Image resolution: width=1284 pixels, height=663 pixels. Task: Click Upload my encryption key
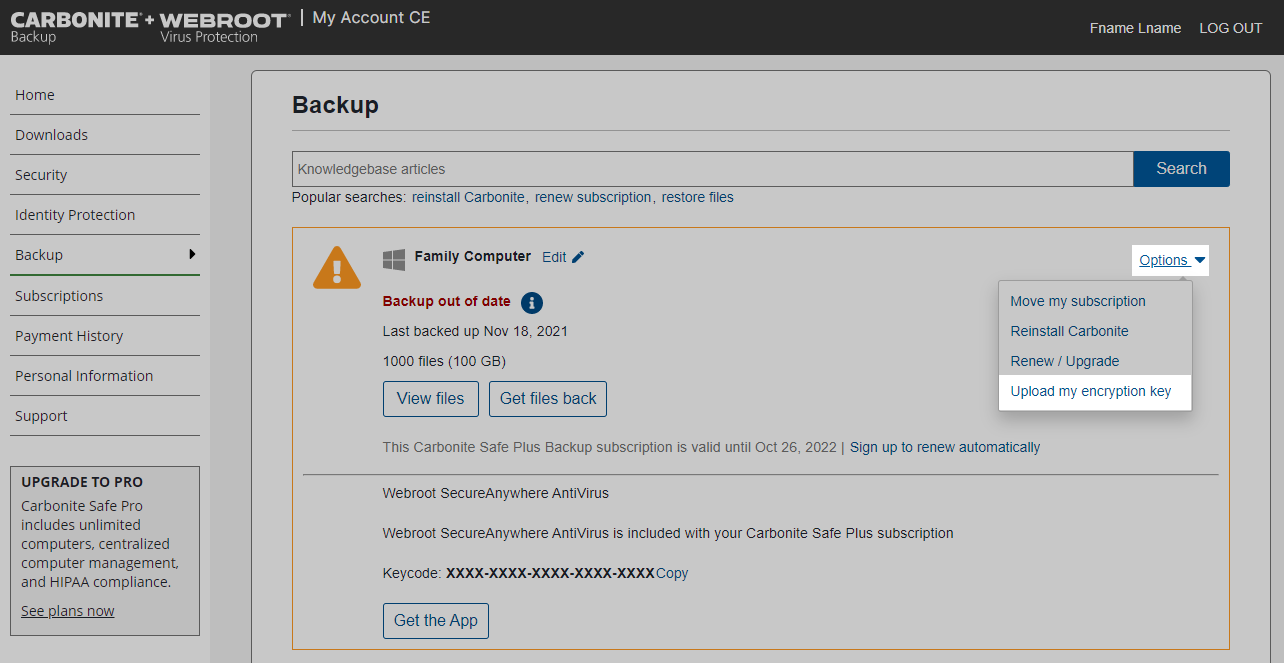pyautogui.click(x=1090, y=391)
